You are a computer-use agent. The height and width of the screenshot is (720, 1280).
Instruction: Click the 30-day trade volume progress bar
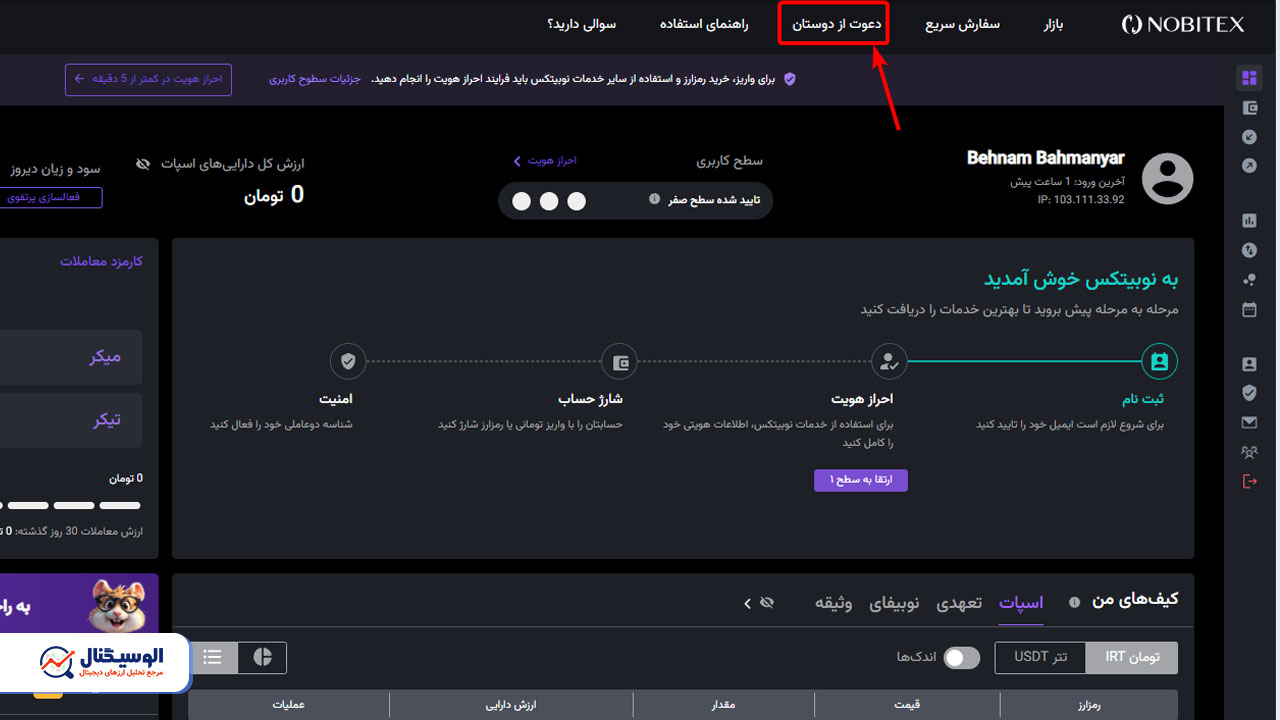pyautogui.click(x=71, y=505)
